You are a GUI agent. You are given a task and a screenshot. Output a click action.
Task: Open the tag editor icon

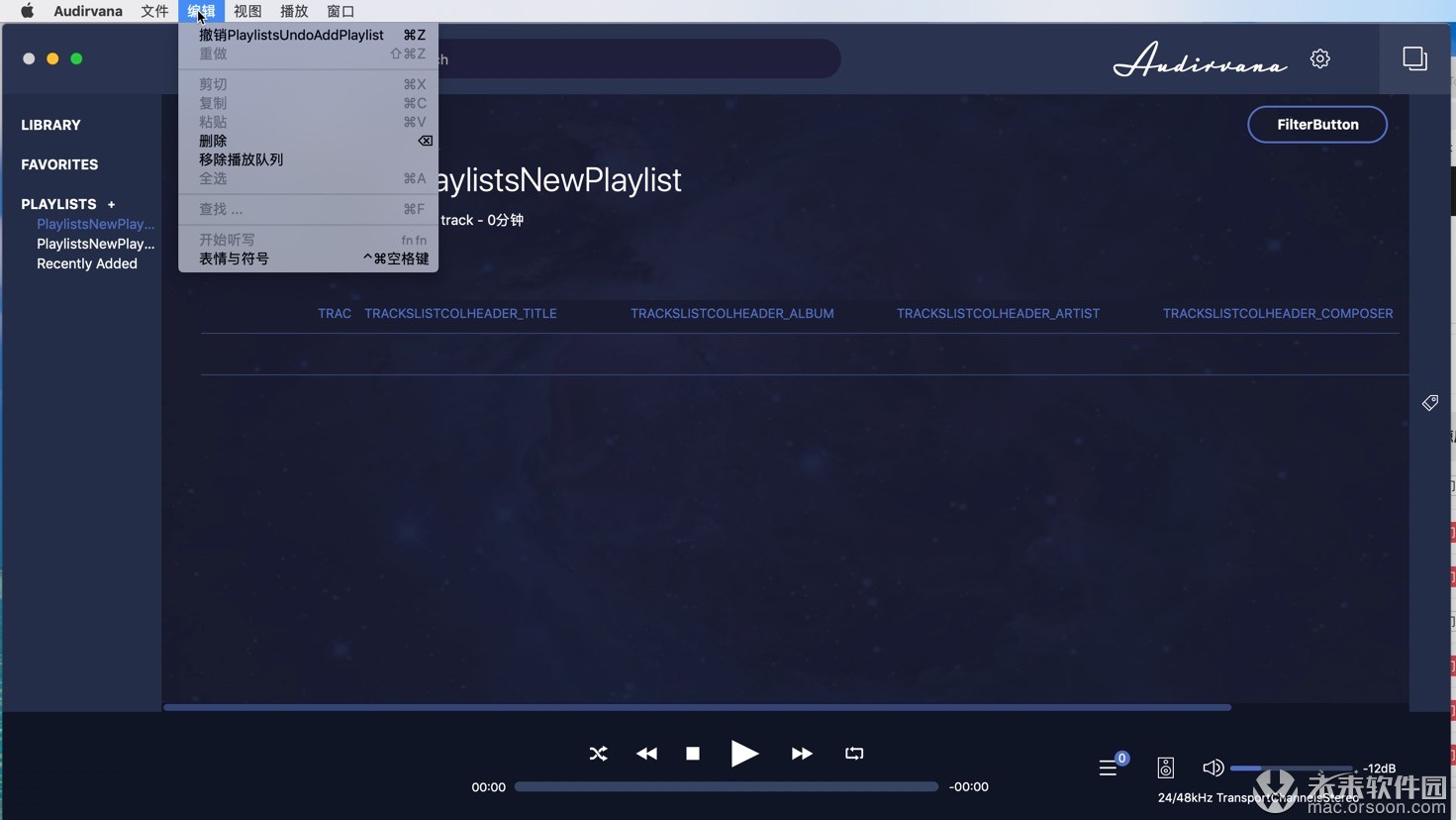pyautogui.click(x=1430, y=402)
